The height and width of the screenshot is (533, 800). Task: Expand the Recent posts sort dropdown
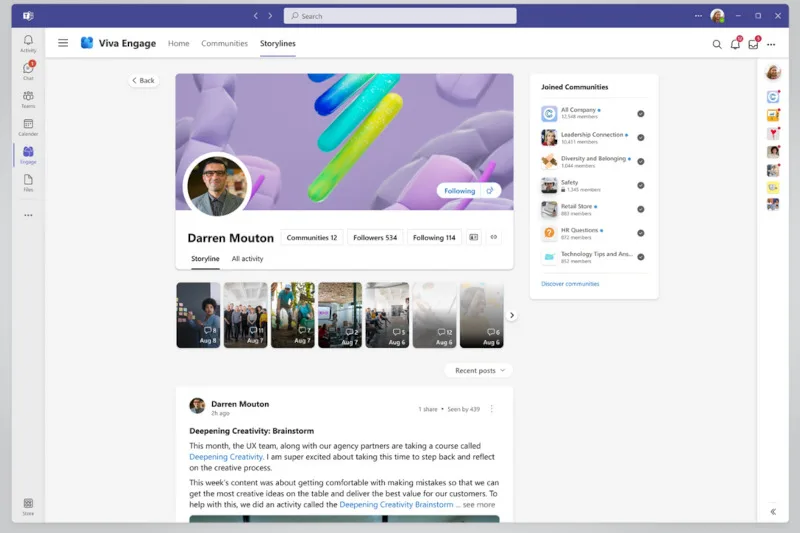point(479,370)
